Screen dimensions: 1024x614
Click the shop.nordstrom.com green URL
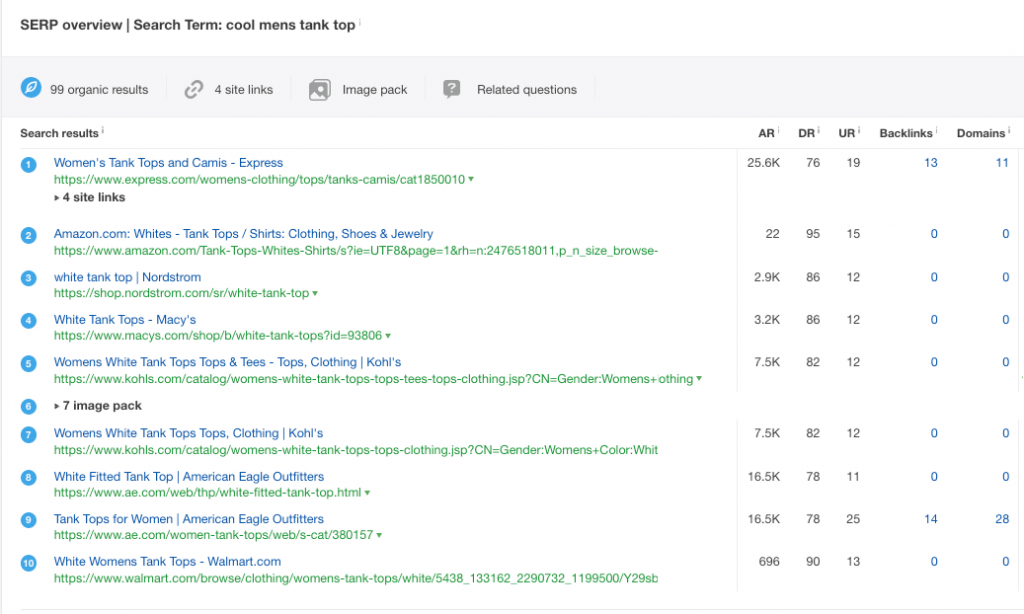click(182, 293)
